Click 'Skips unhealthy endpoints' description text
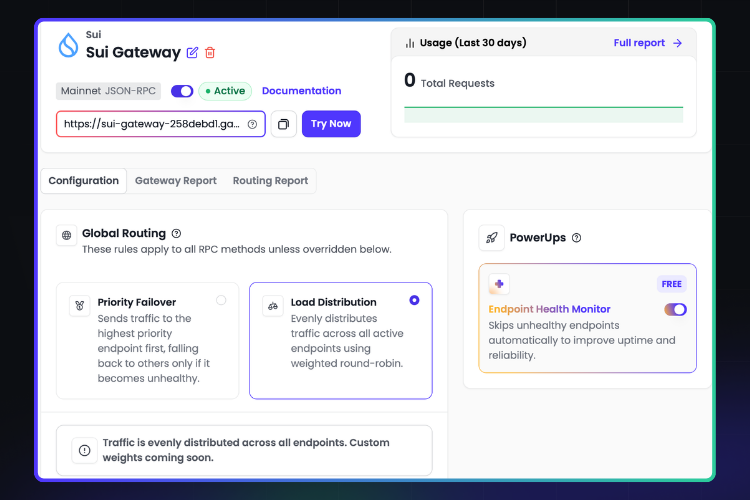The width and height of the screenshot is (750, 500). click(x=582, y=340)
